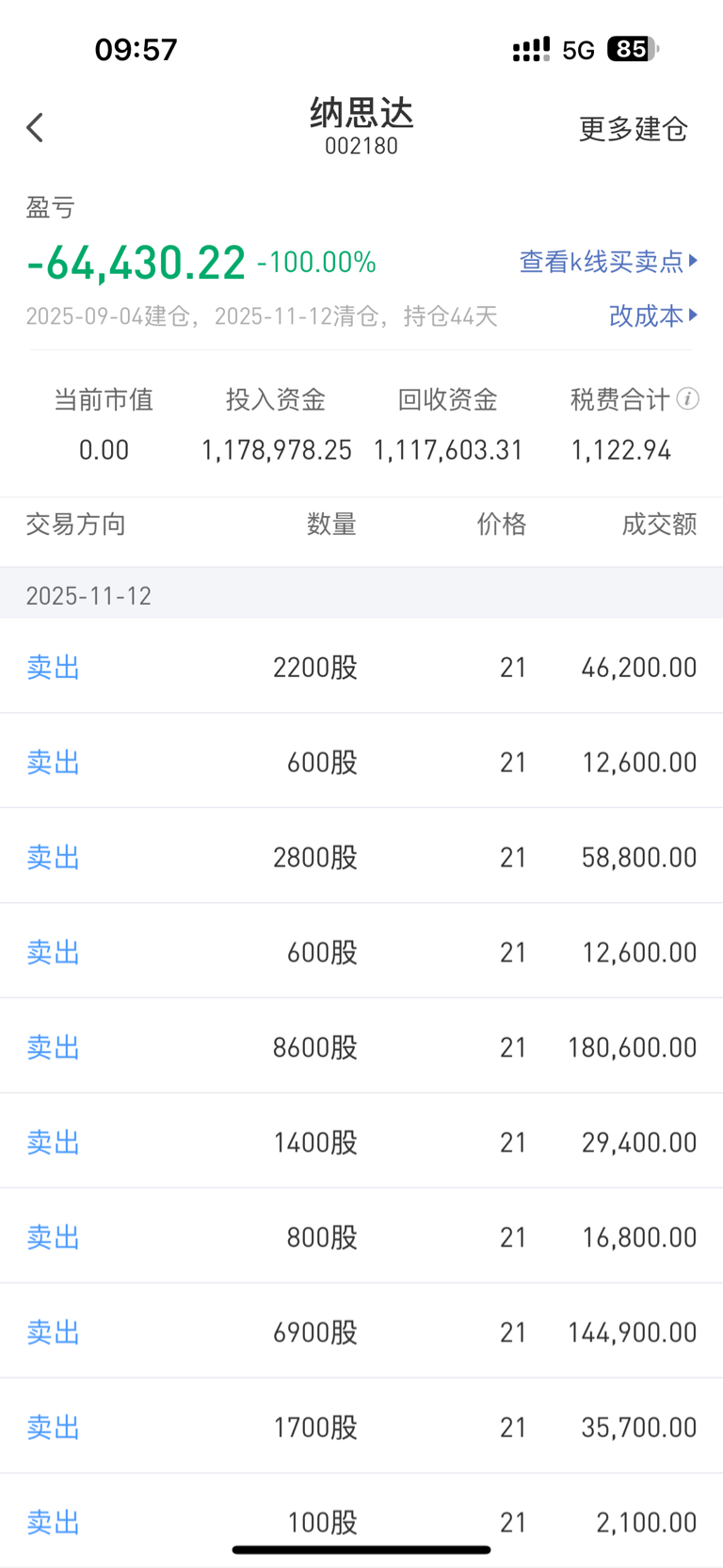Tap the amount 35,700.00
This screenshot has width=723, height=1568.
(x=639, y=1428)
